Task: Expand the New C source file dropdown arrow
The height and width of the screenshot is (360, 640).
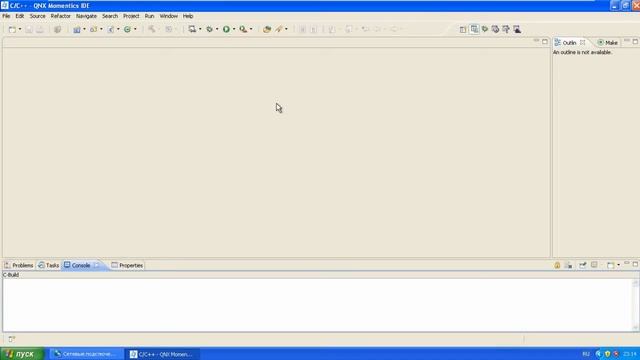Action: (118, 29)
